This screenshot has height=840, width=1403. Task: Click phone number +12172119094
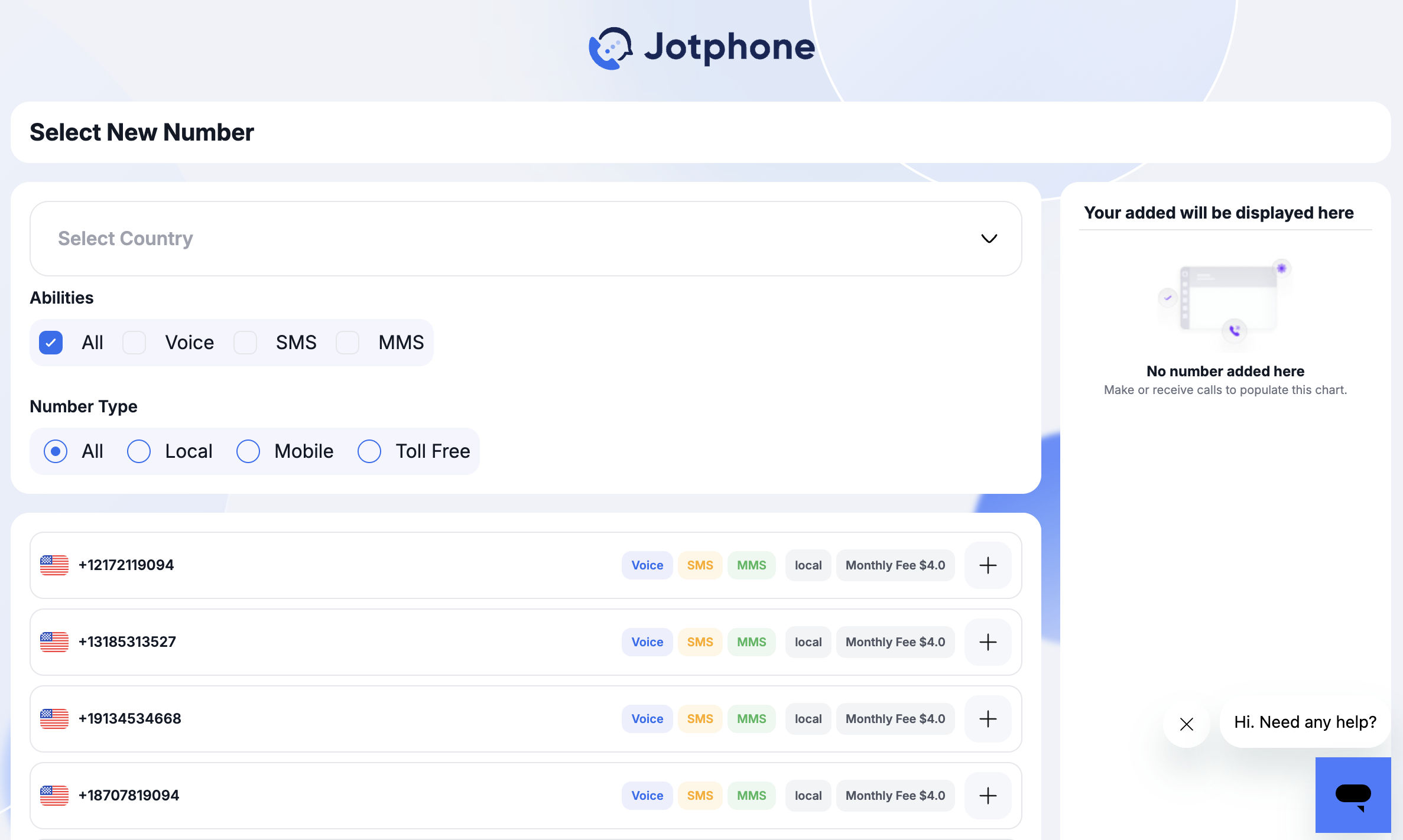[126, 565]
